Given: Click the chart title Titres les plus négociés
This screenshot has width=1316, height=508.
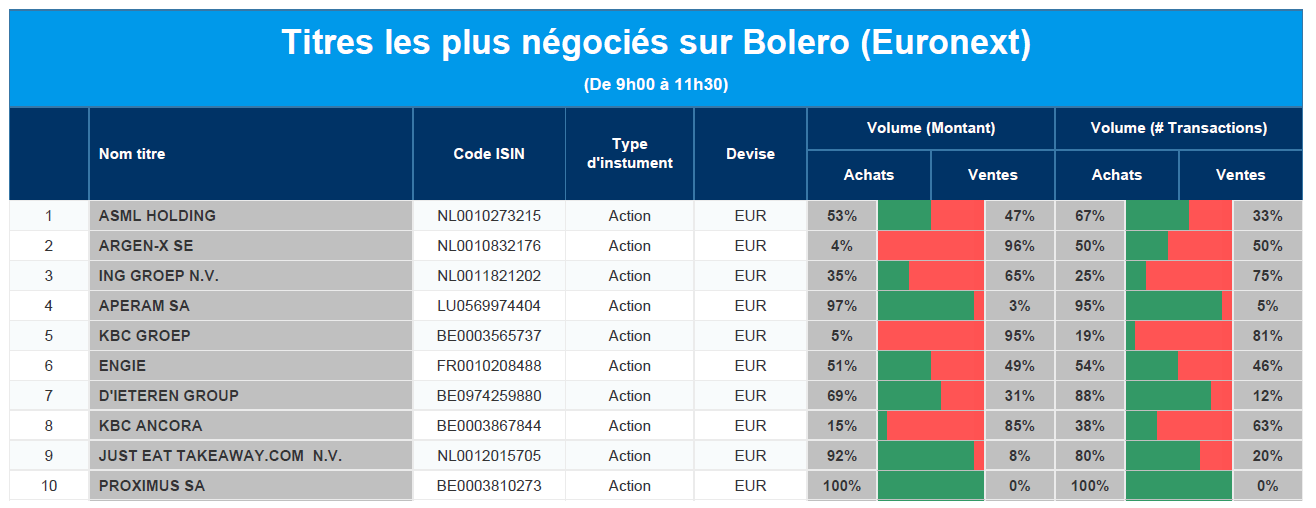Looking at the screenshot, I should [x=656, y=43].
